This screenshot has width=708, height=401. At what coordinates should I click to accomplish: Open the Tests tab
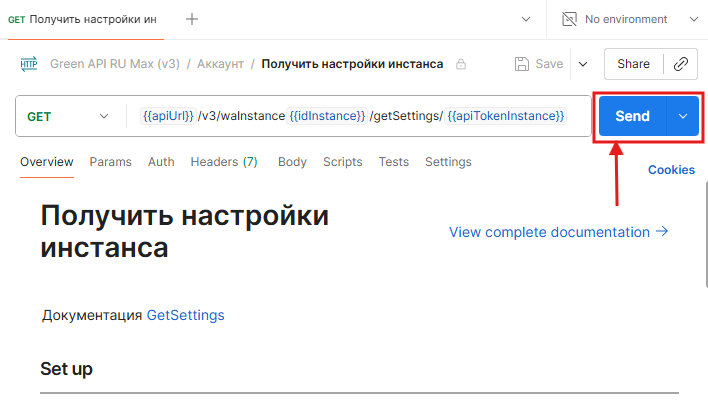click(394, 162)
